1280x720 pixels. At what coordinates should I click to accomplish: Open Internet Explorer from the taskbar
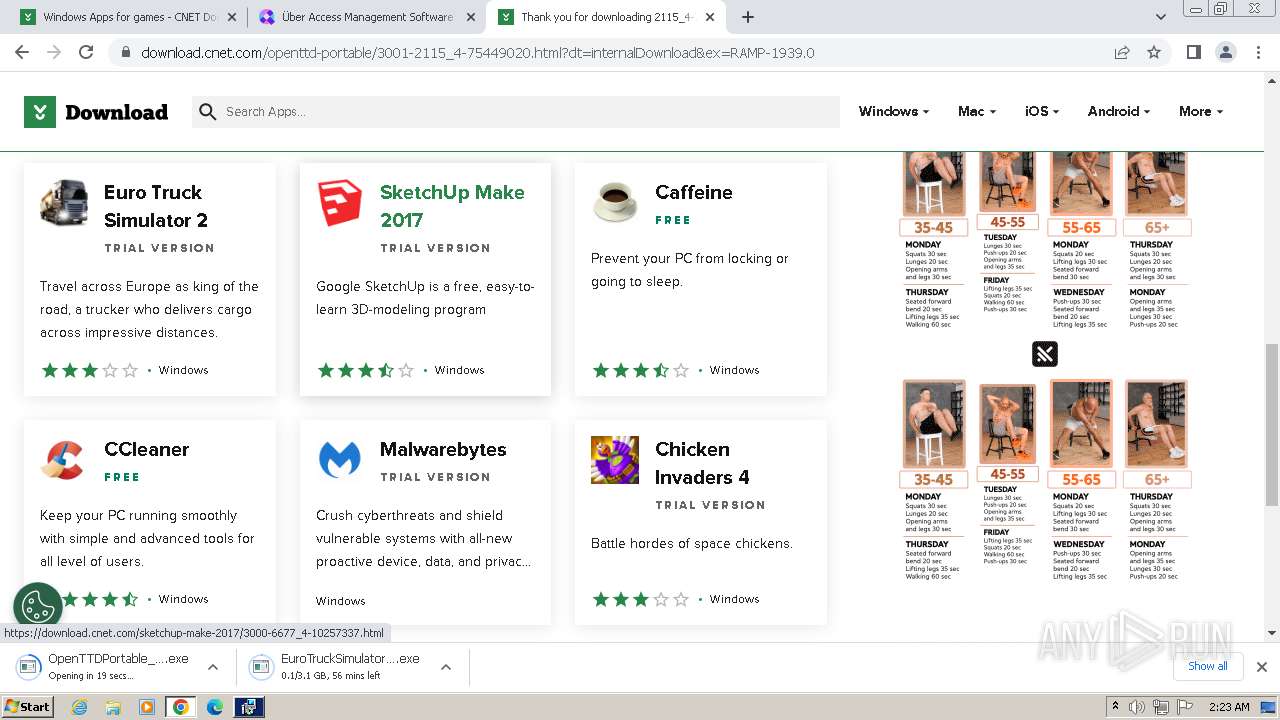80,707
